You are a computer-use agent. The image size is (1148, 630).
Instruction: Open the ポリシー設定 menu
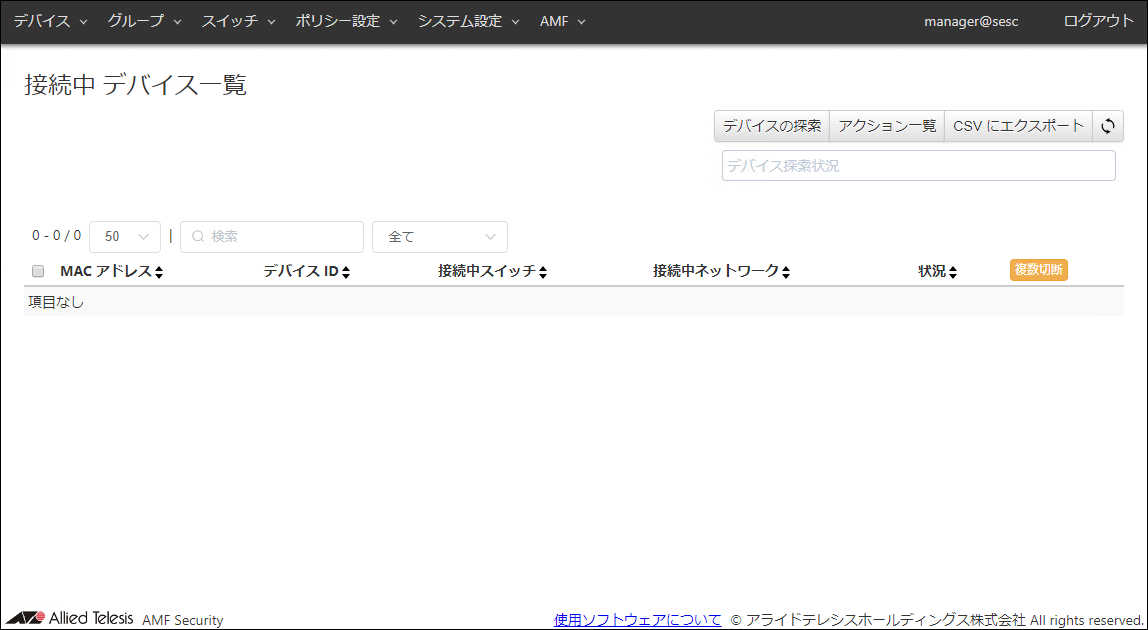click(x=346, y=21)
